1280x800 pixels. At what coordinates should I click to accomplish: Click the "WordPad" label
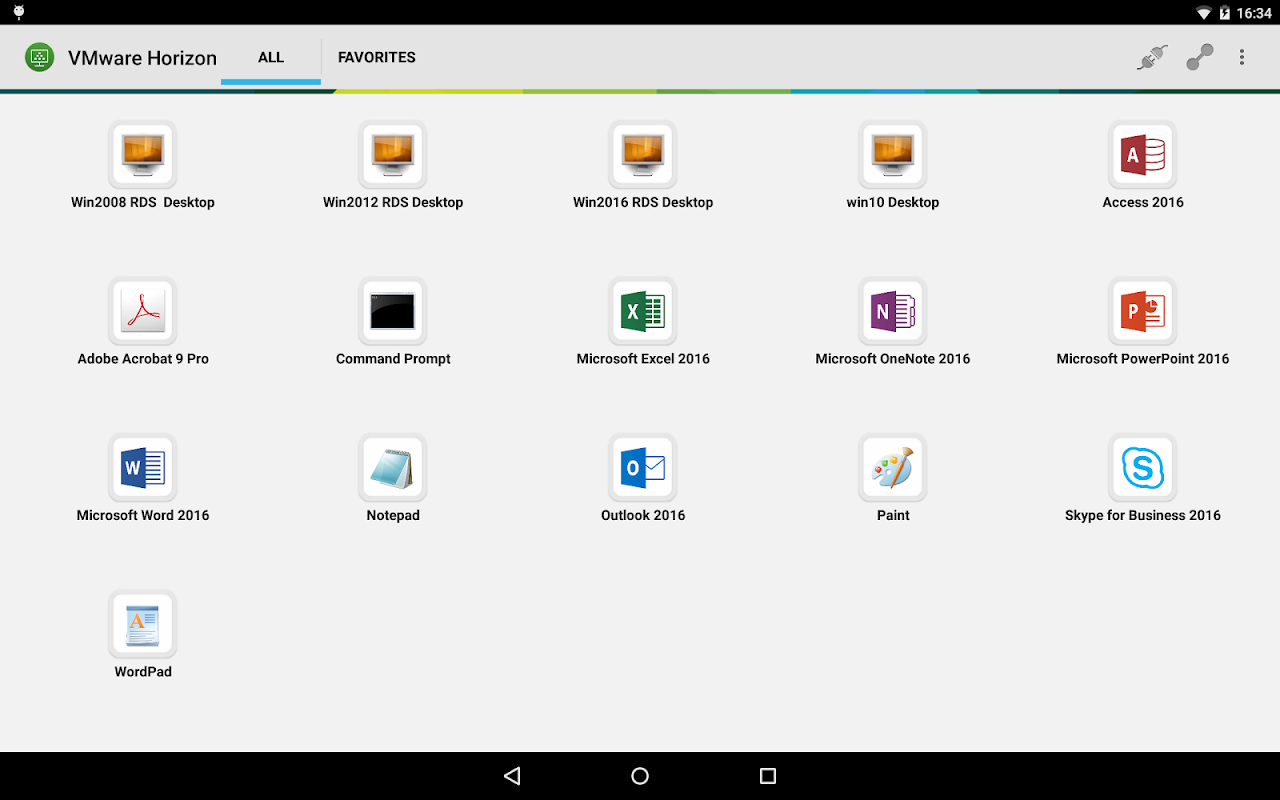[x=143, y=672]
